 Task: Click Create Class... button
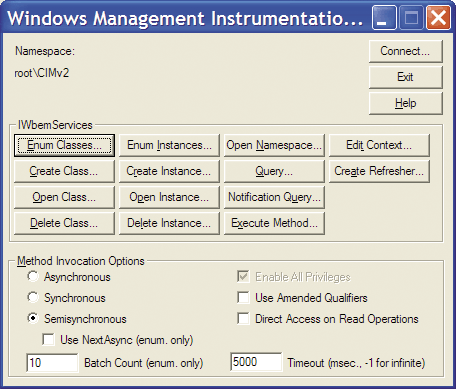click(64, 171)
